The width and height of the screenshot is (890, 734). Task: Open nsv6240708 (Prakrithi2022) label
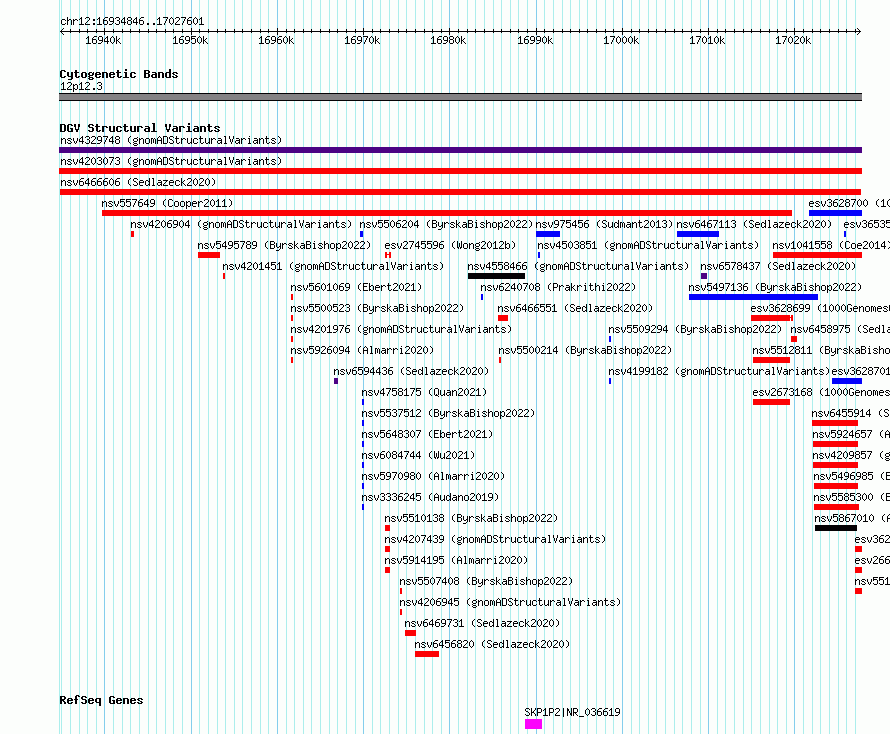tap(559, 287)
